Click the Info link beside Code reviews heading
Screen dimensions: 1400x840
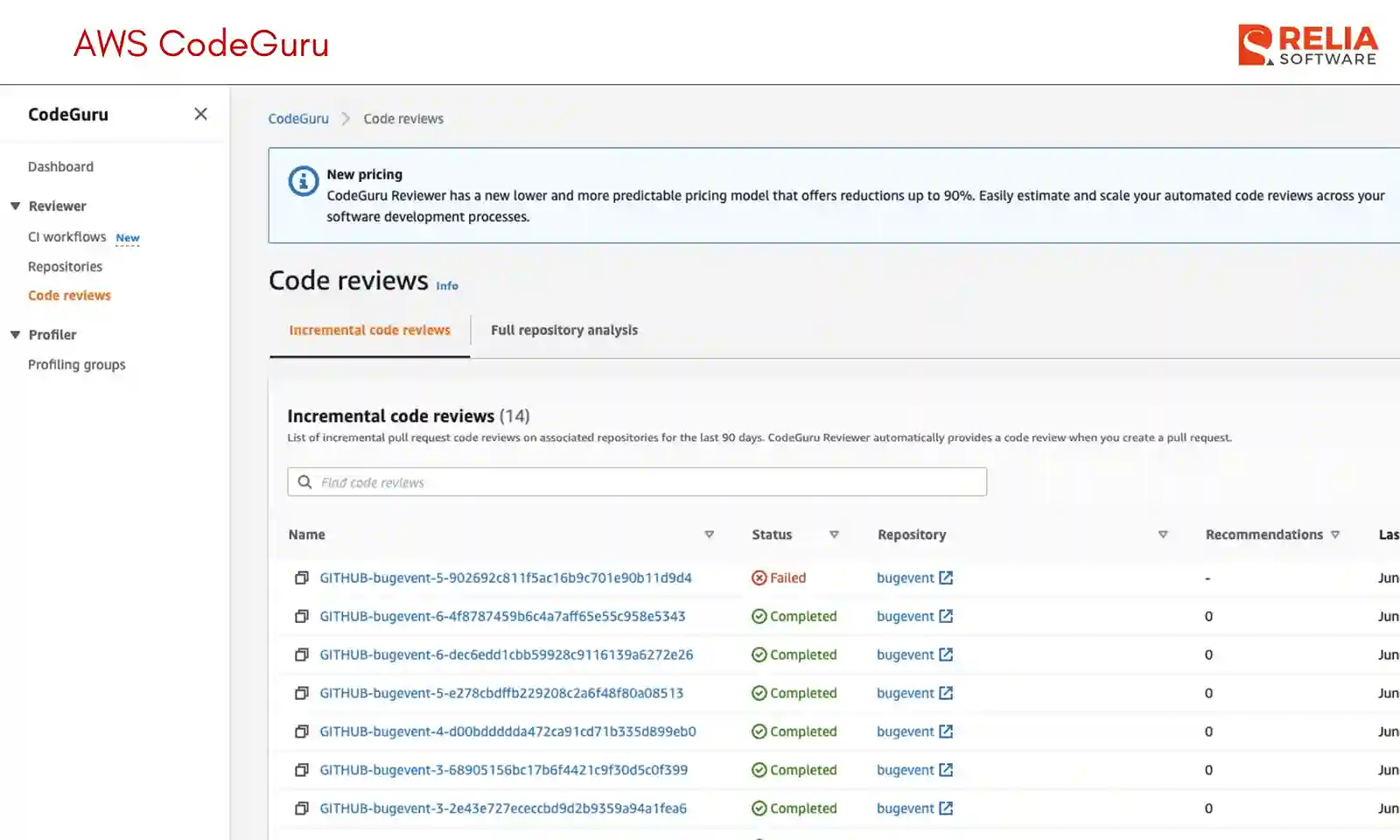[x=447, y=285]
